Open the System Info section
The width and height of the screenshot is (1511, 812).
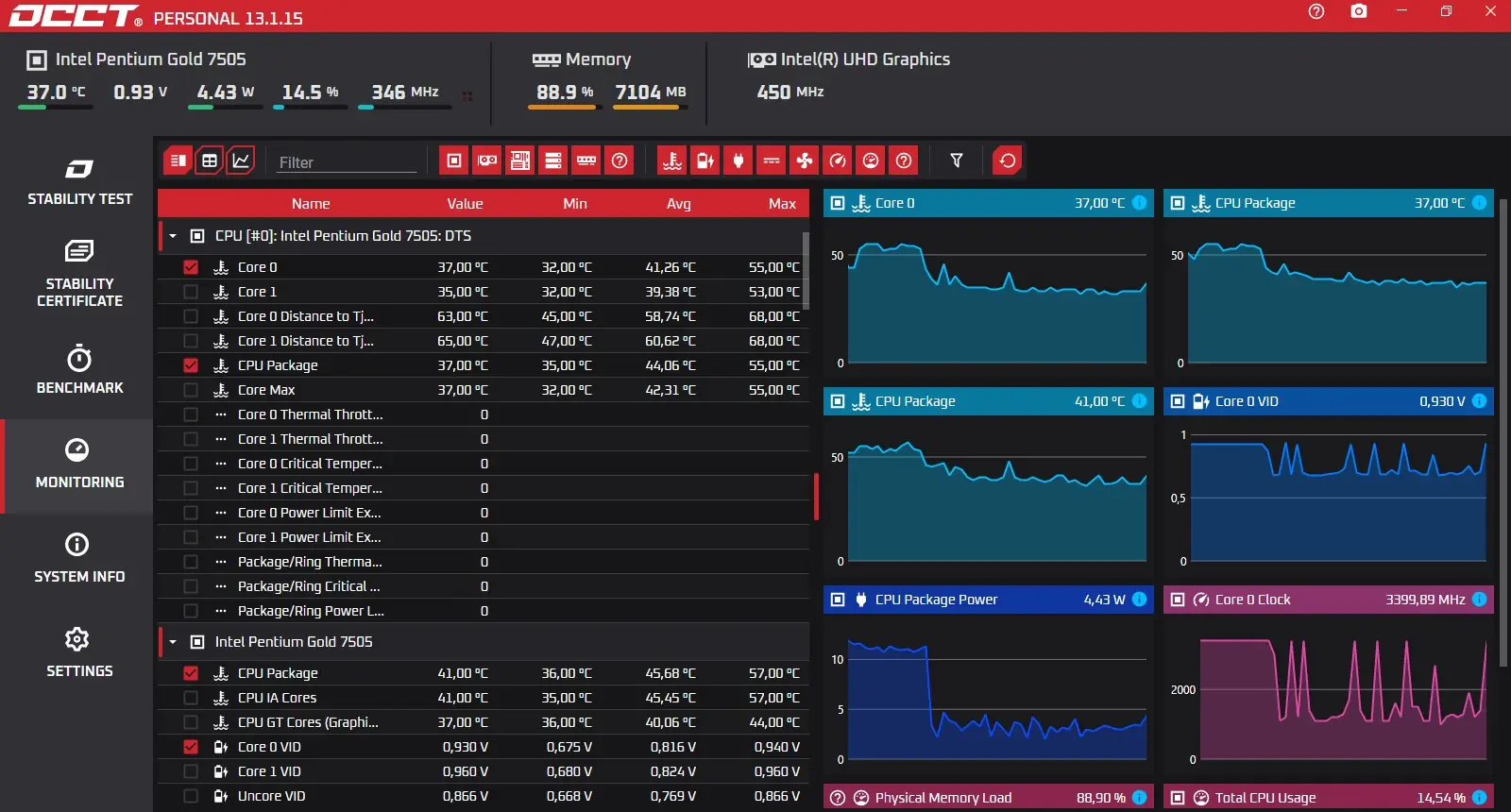(79, 560)
